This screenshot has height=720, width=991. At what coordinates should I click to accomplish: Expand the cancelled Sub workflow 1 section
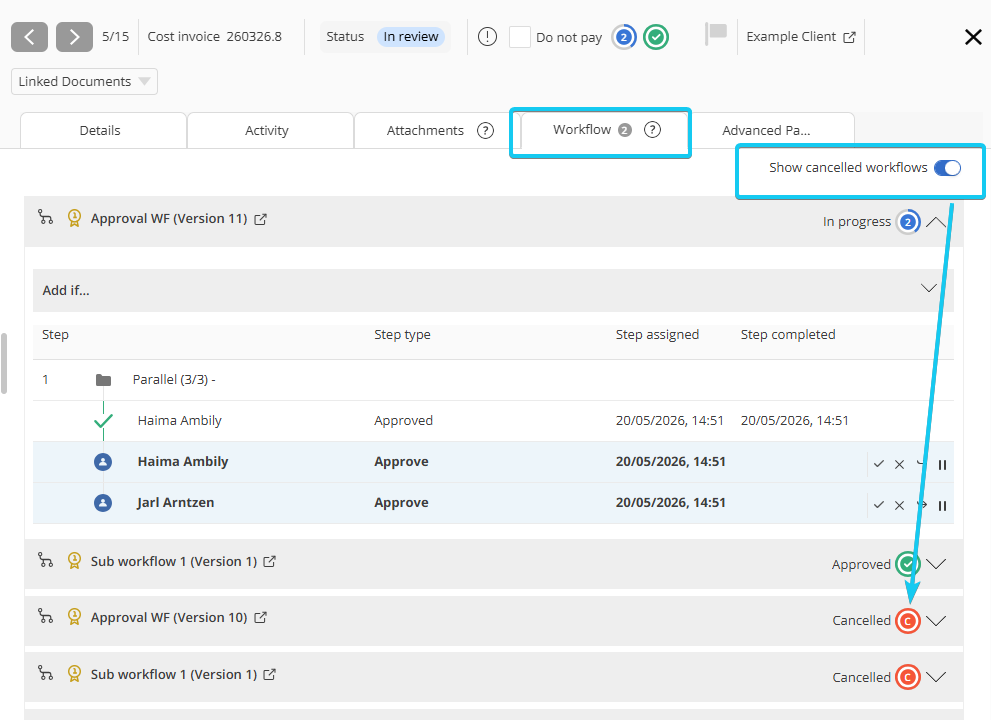[936, 676]
